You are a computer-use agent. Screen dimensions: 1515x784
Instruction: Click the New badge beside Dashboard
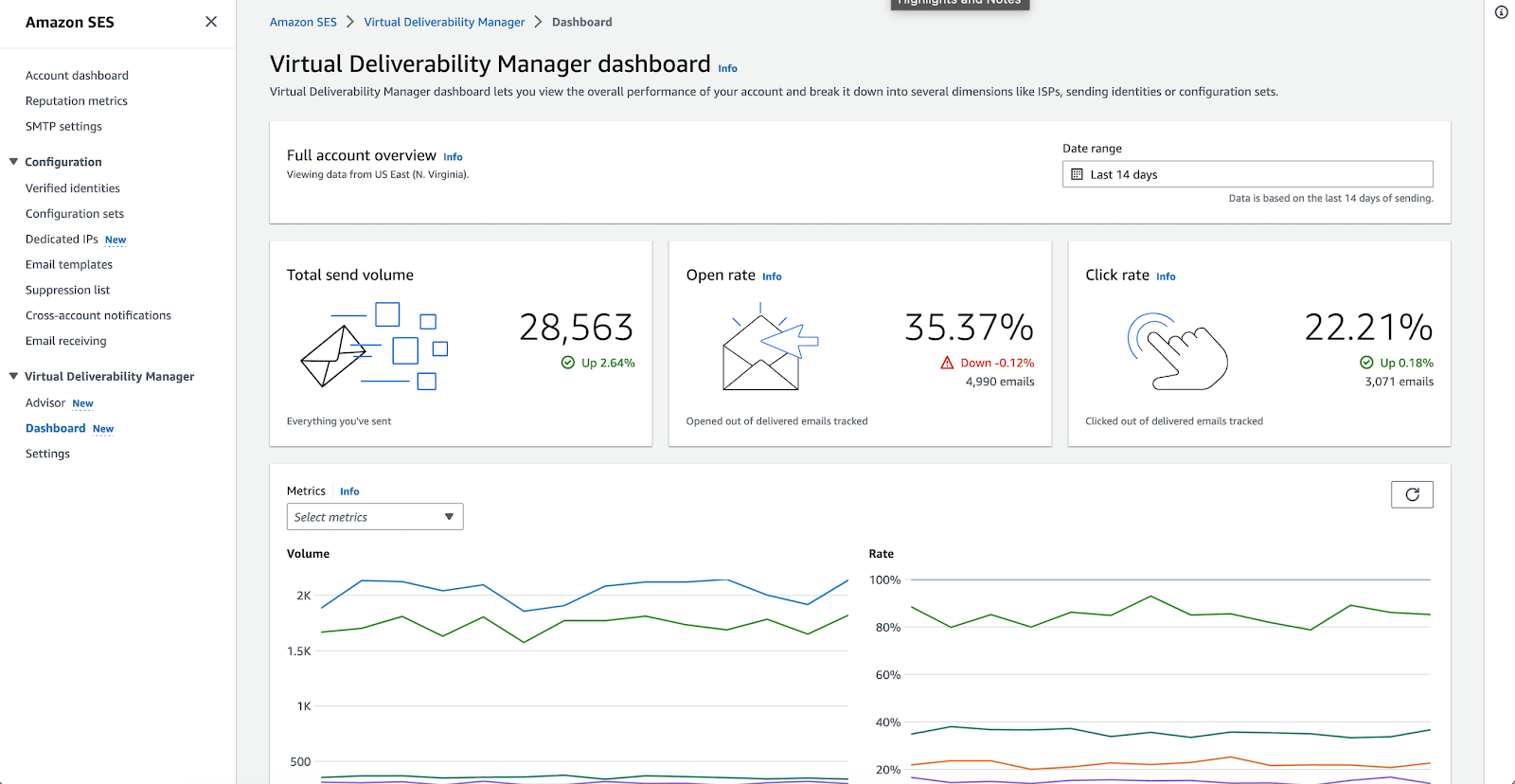[x=103, y=430]
